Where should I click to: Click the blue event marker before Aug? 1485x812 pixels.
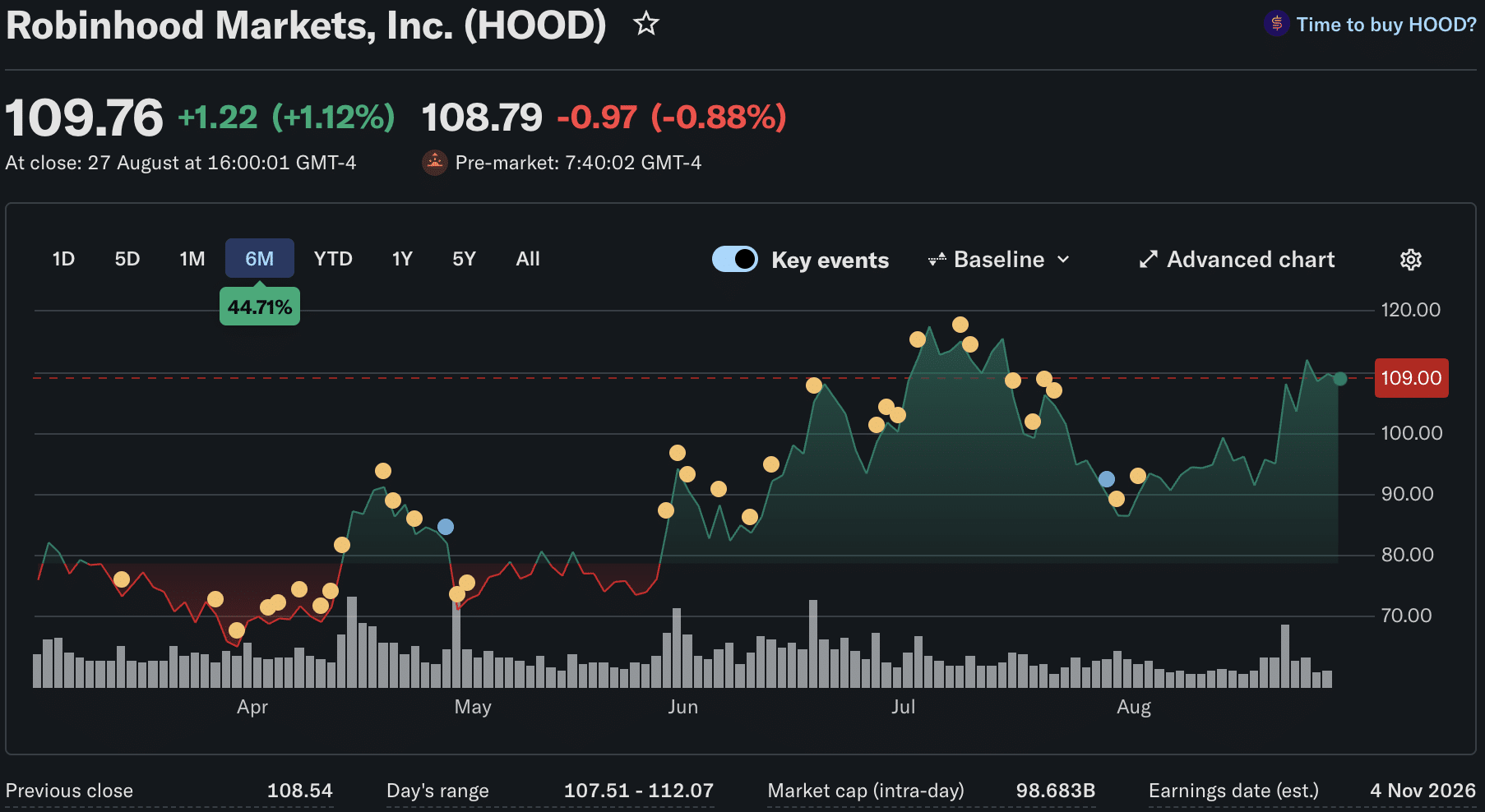[1107, 479]
